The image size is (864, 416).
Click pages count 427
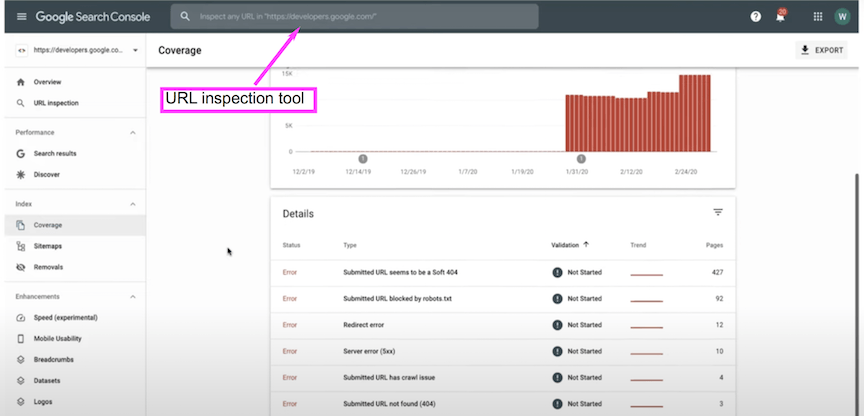pos(717,272)
